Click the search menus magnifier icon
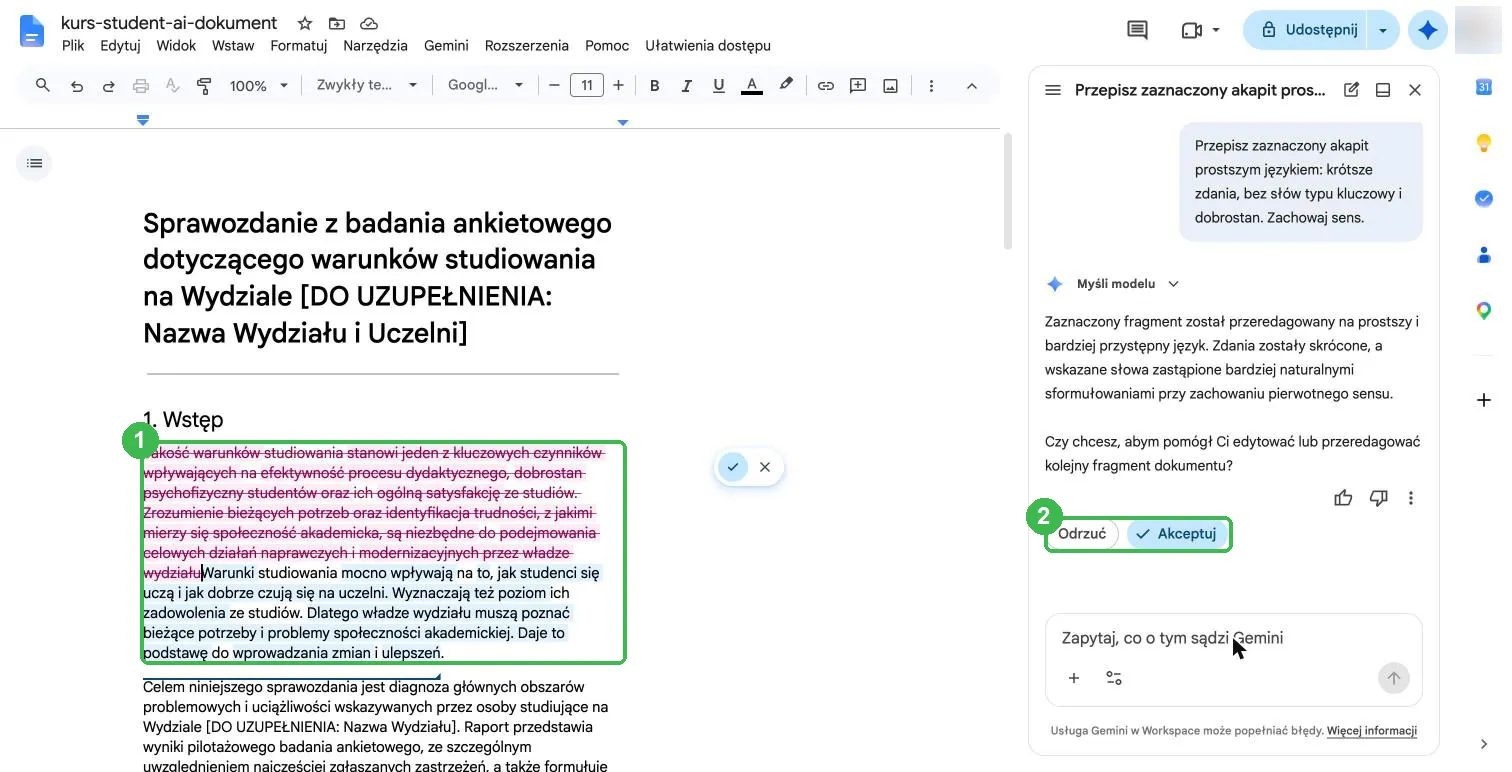 point(42,86)
